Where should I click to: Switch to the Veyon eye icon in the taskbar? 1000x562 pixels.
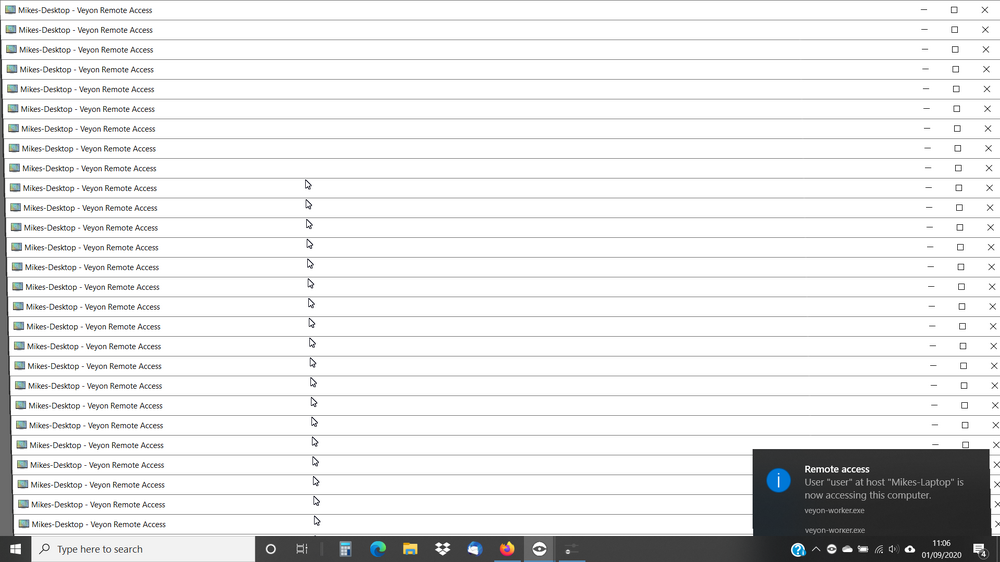539,549
